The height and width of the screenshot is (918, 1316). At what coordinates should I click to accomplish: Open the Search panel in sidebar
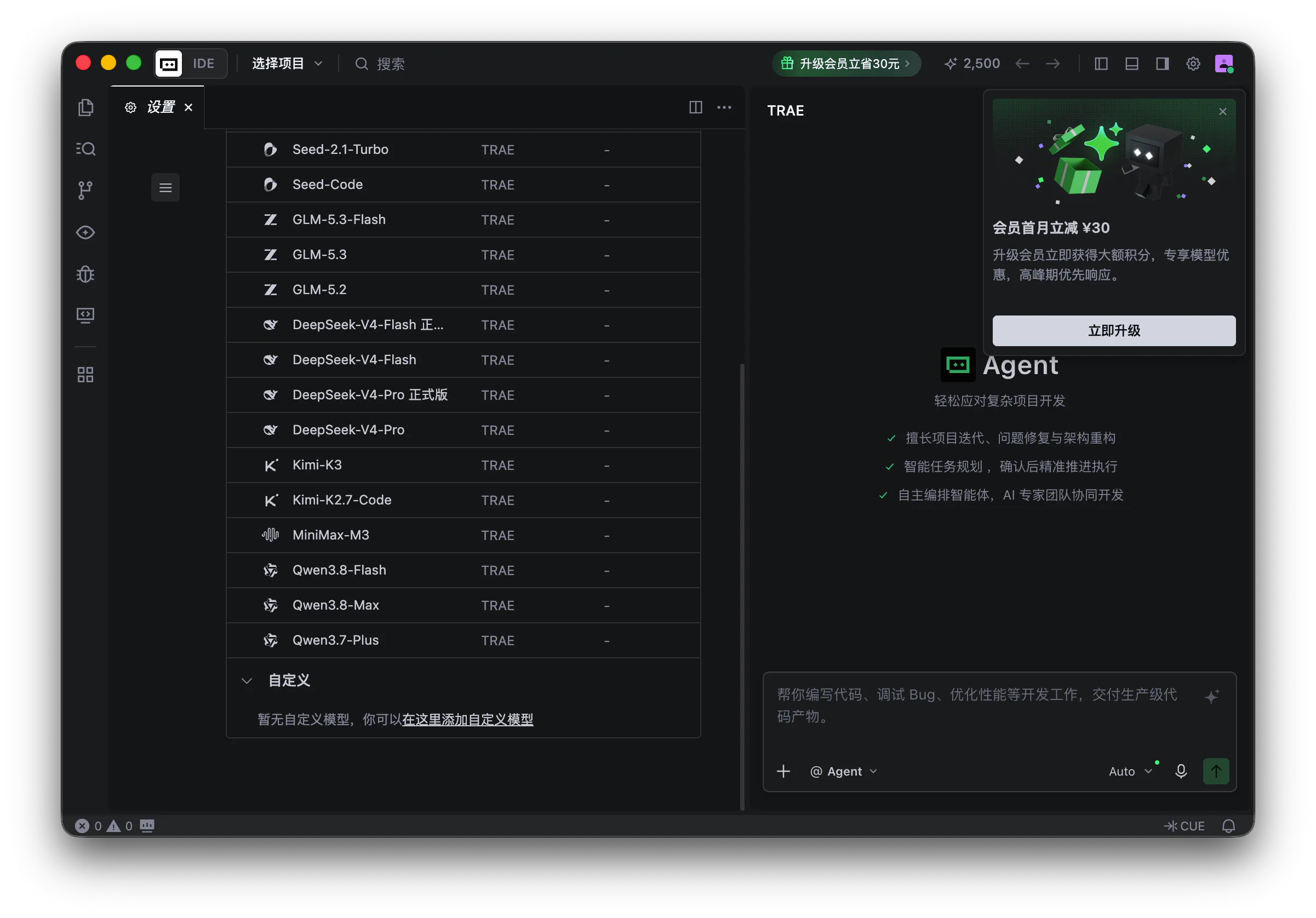click(x=85, y=149)
